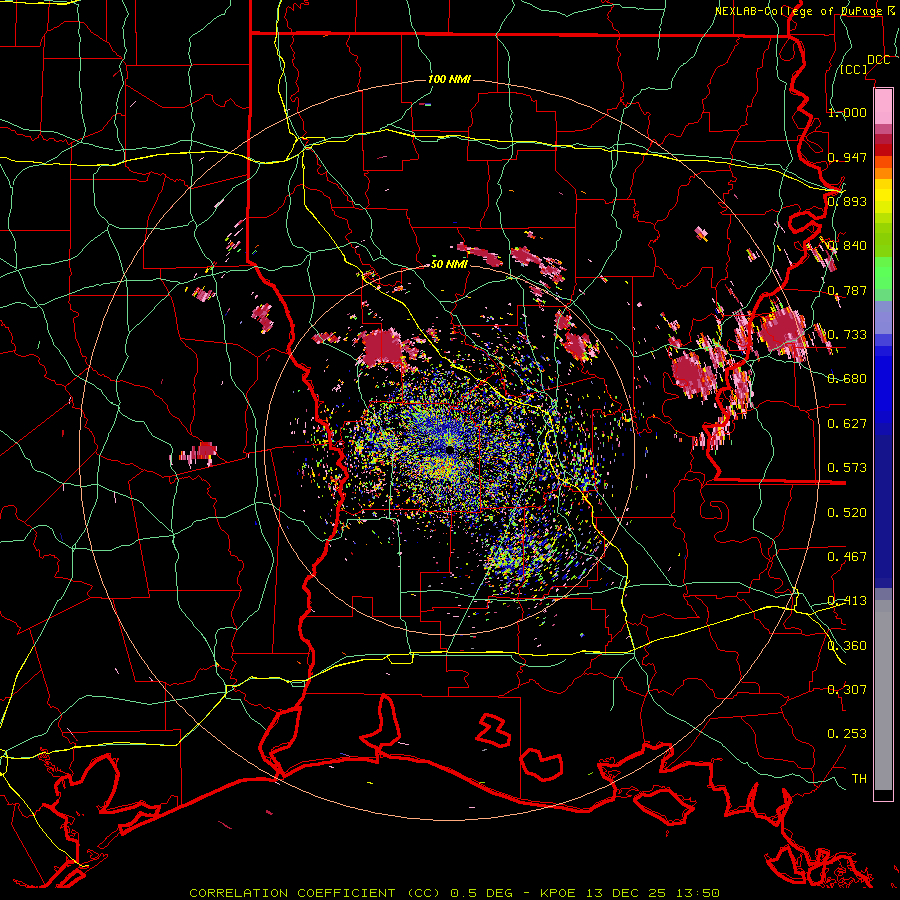Click the CORRELATION COEFFICIENT caption text
The width and height of the screenshot is (900, 900).
292,893
